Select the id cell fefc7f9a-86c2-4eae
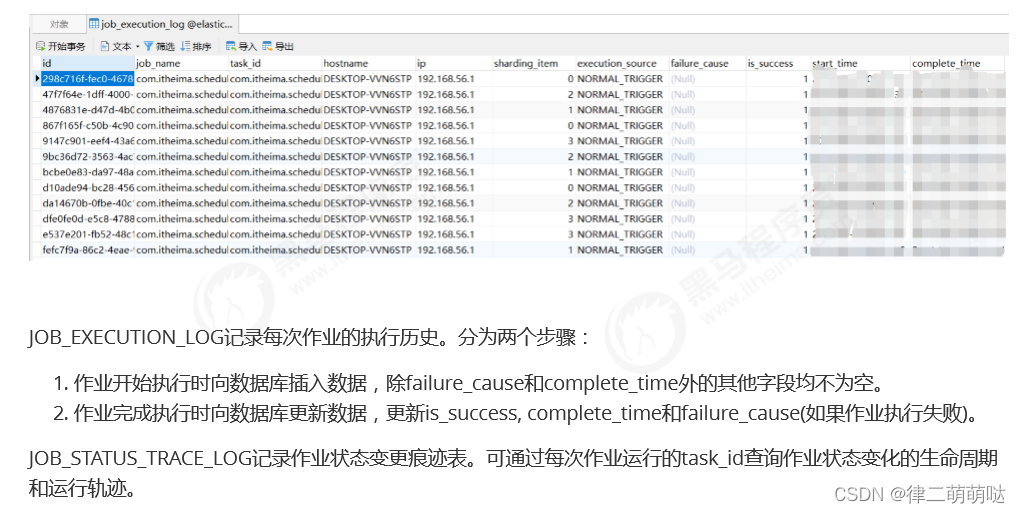The image size is (1021, 513). point(87,250)
